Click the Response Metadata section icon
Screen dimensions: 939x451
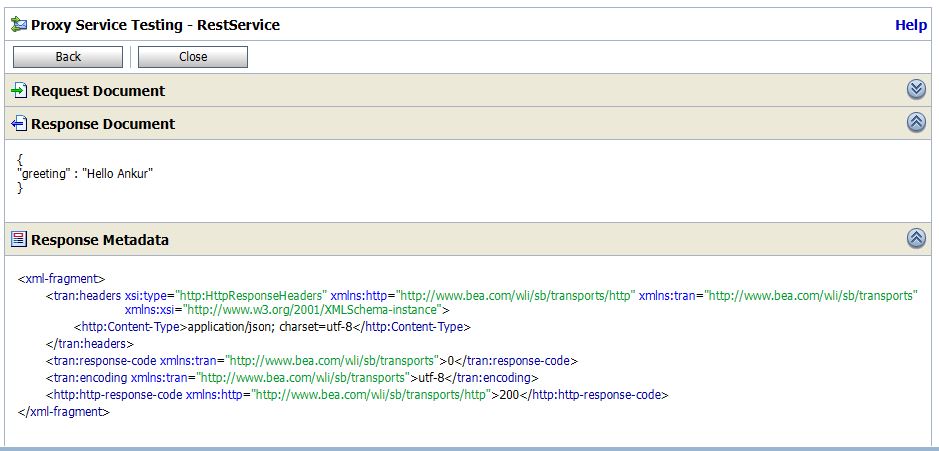pyautogui.click(x=18, y=240)
